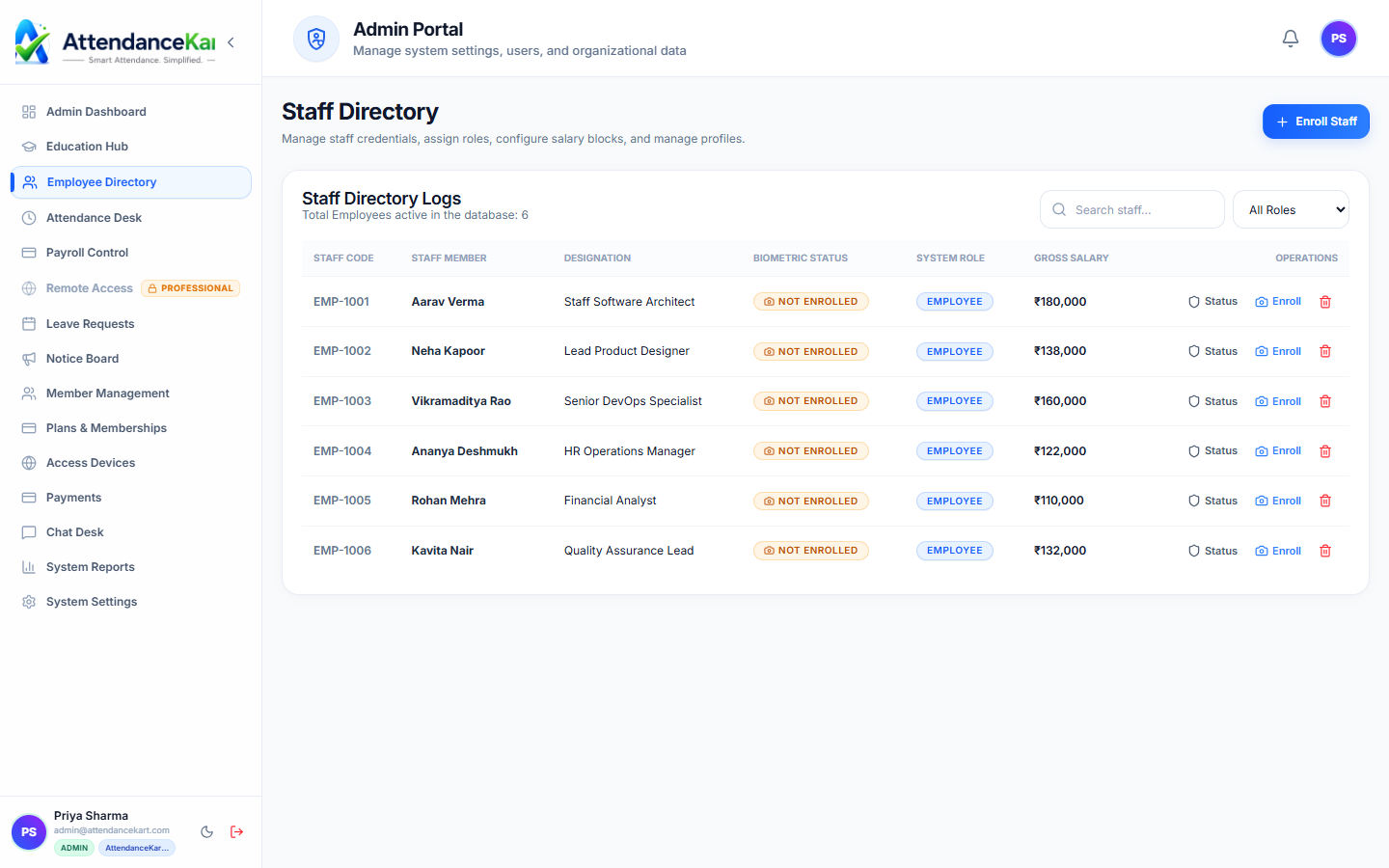The width and height of the screenshot is (1389, 868).
Task: Open the All Roles dropdown
Action: click(x=1291, y=209)
